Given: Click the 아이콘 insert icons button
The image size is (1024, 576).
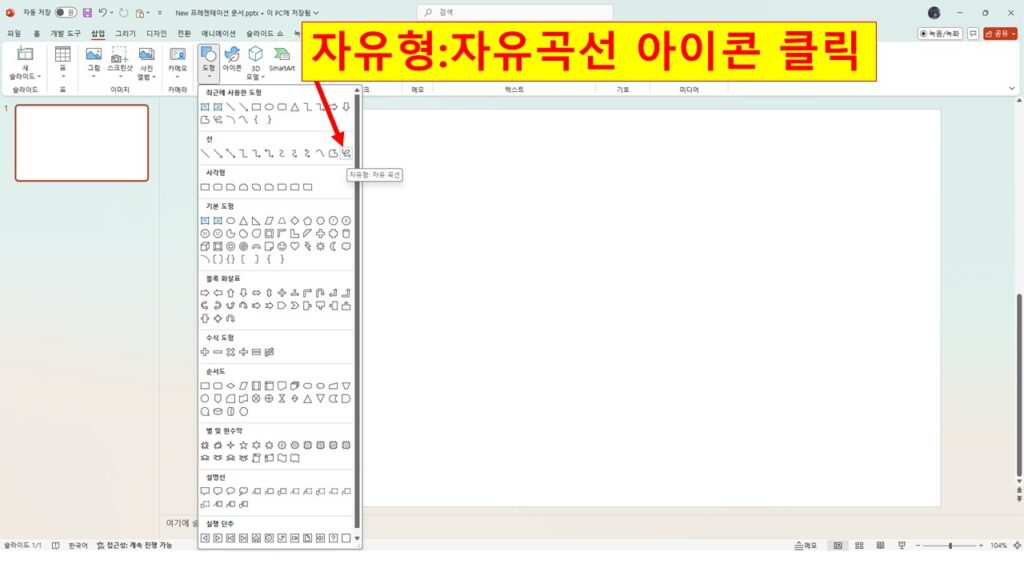Looking at the screenshot, I should pyautogui.click(x=232, y=59).
